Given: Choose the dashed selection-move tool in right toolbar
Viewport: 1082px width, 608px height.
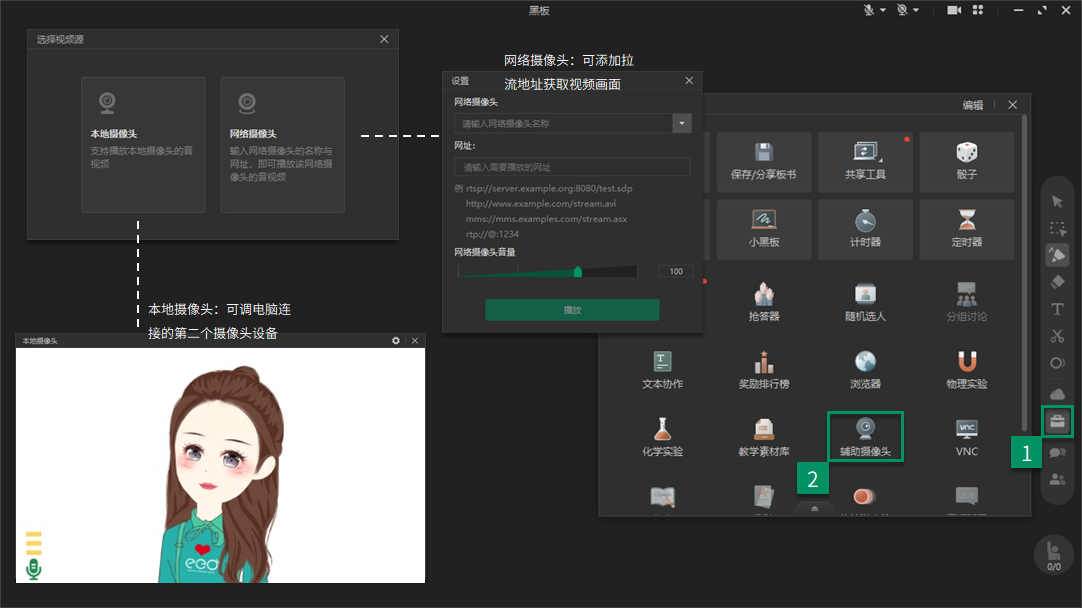Looking at the screenshot, I should (1057, 228).
